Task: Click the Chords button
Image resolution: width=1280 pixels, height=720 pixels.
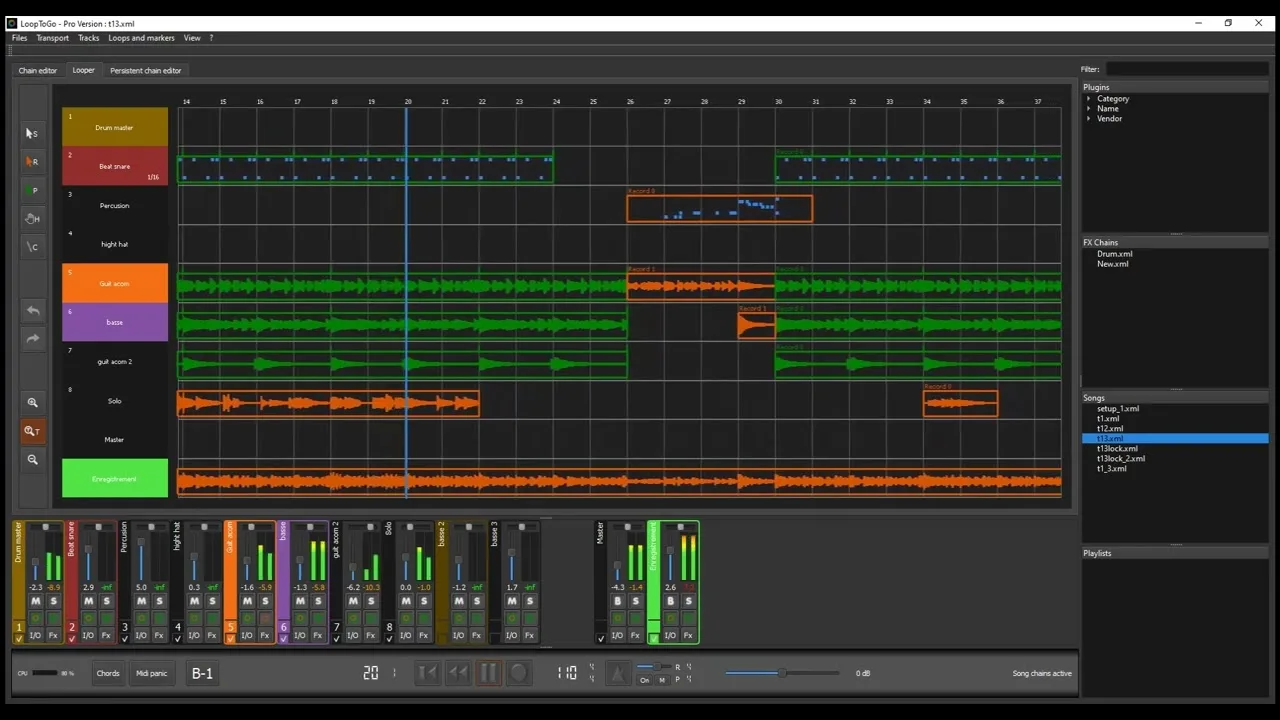Action: pos(108,673)
